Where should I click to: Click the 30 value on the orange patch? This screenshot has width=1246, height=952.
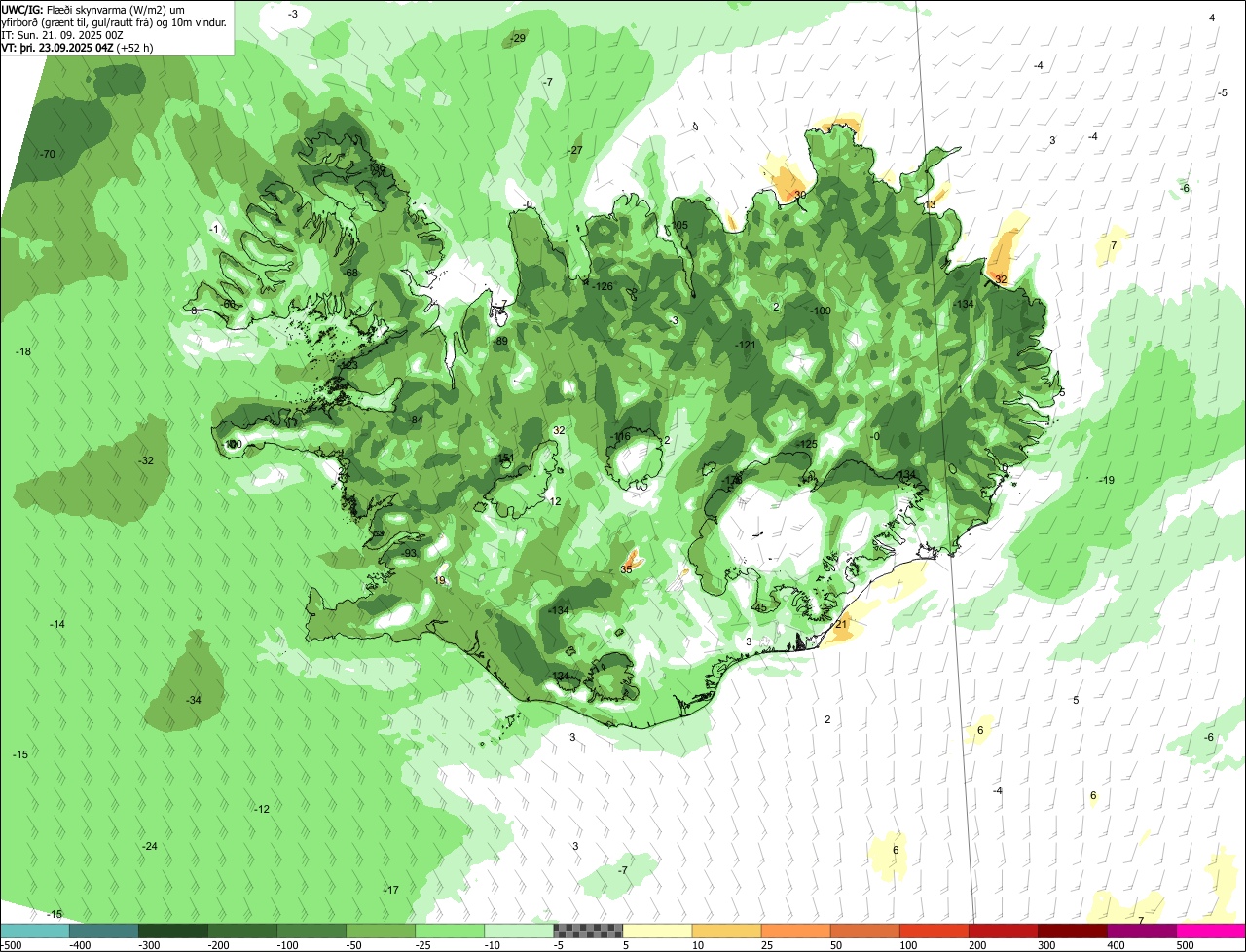800,195
